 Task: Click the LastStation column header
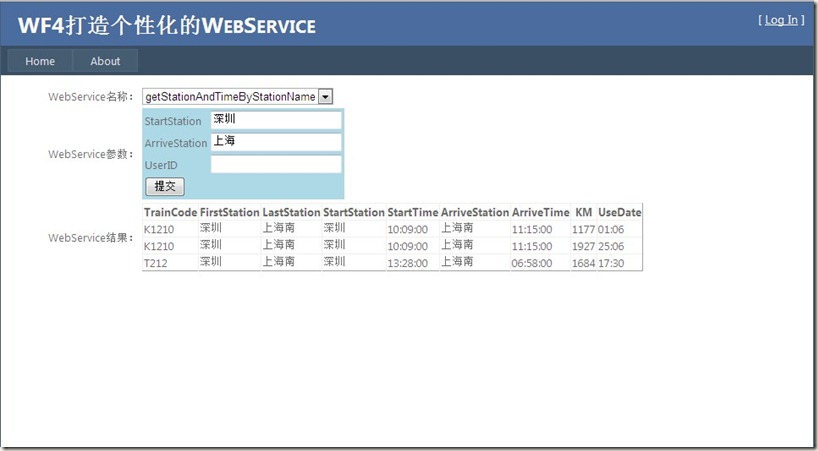coord(291,212)
